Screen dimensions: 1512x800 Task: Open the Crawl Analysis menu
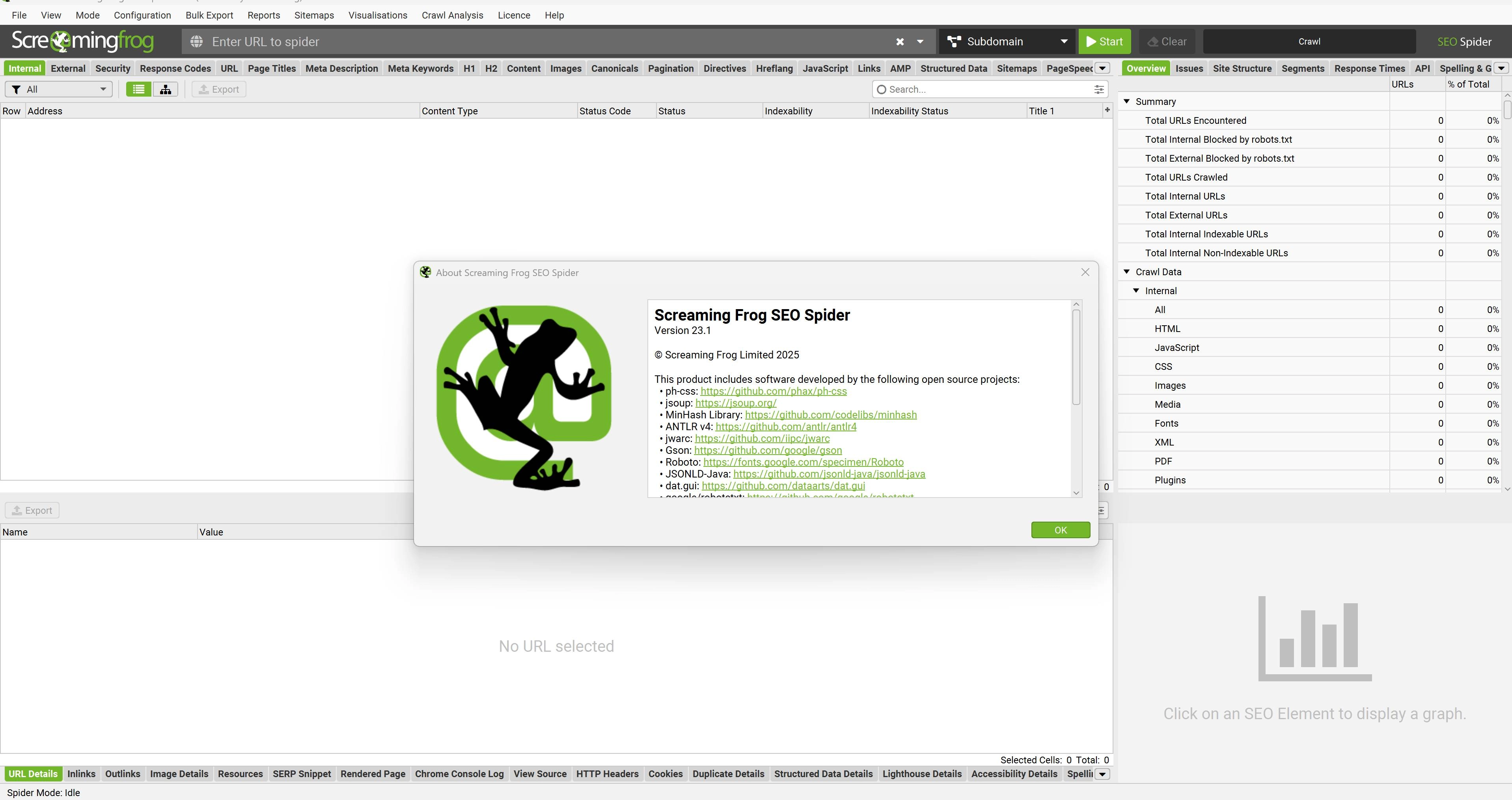click(x=452, y=15)
